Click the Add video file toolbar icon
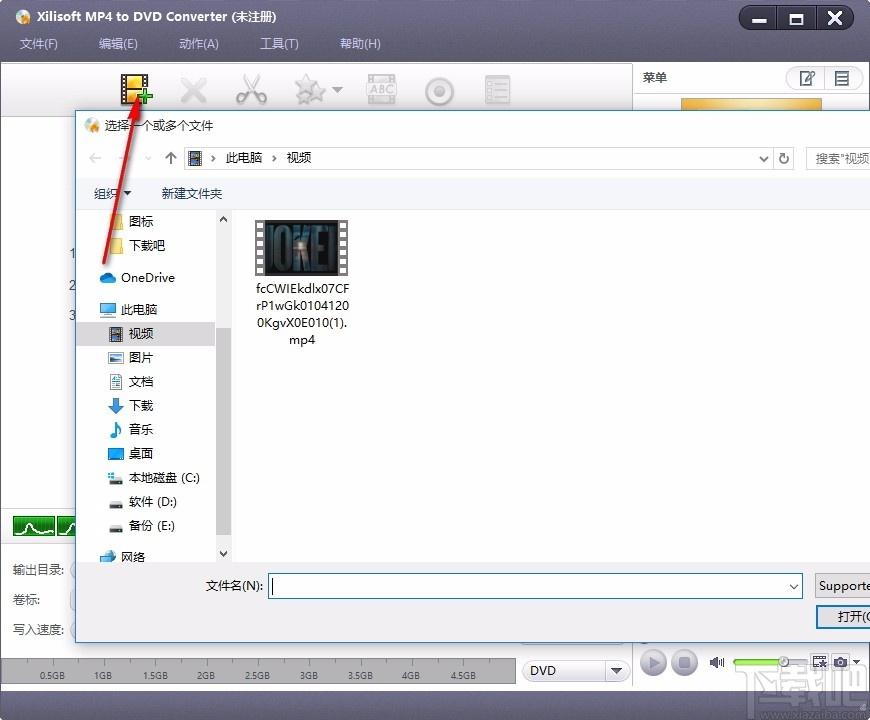 coord(136,89)
